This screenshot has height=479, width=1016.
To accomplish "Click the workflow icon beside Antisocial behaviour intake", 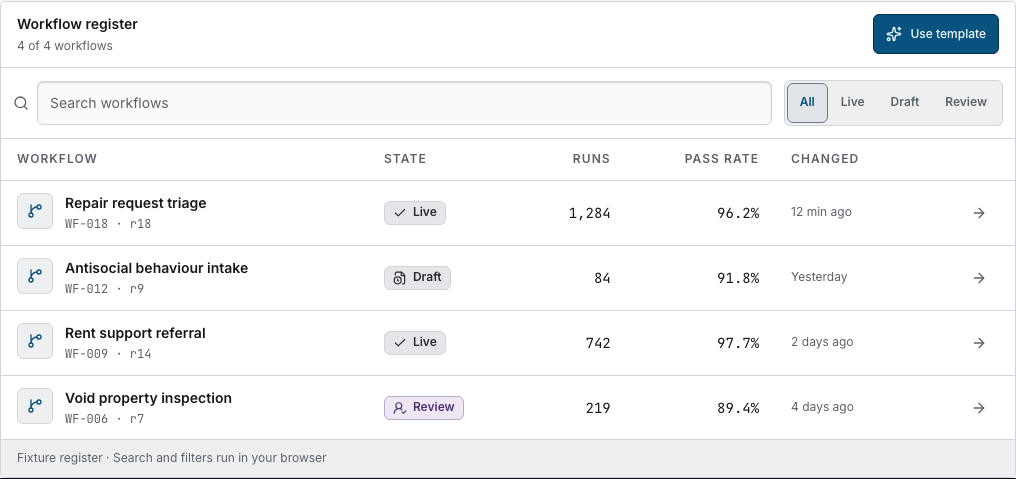I will (x=35, y=276).
